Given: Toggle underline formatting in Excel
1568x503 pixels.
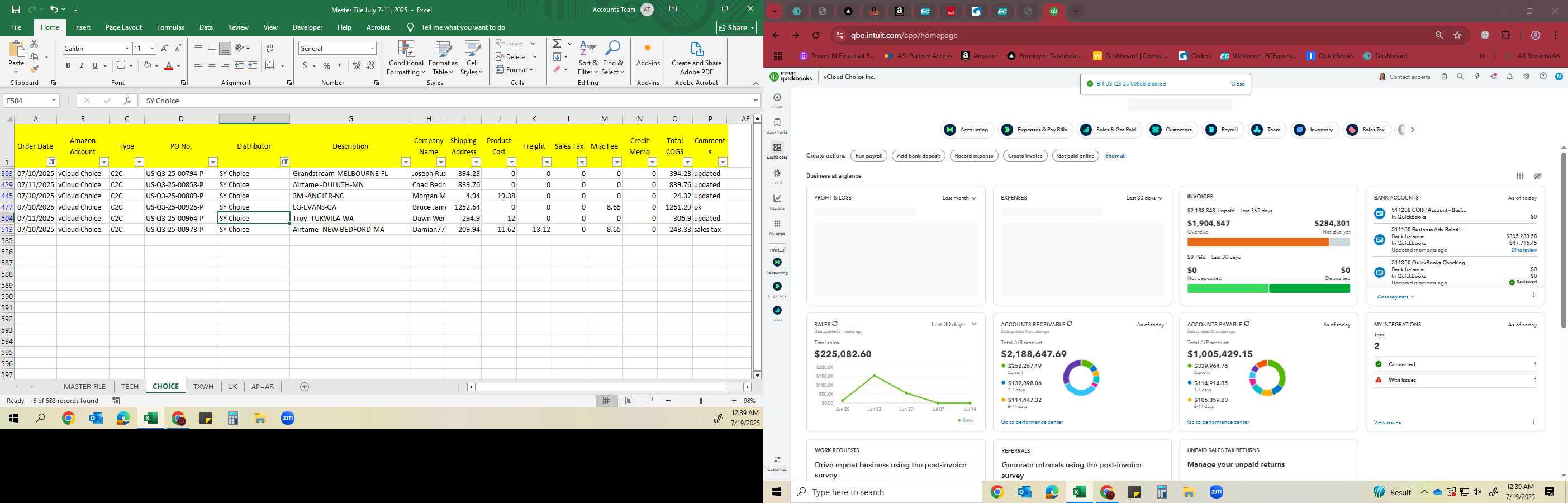Looking at the screenshot, I should (95, 65).
